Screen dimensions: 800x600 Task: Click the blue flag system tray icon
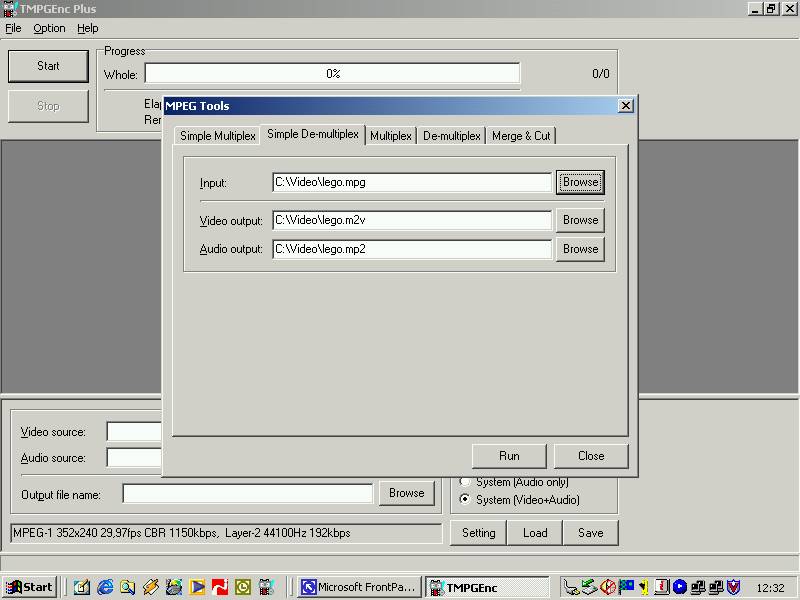click(626, 587)
